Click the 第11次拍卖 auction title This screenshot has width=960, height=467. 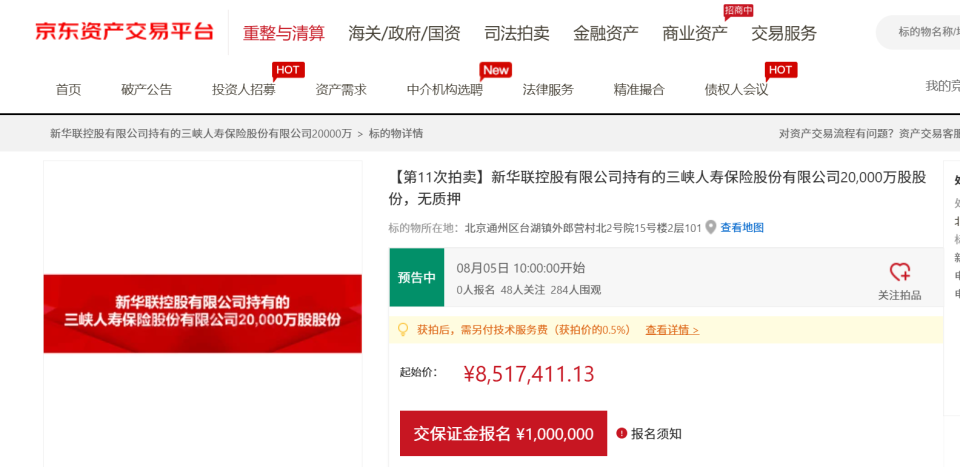point(658,188)
